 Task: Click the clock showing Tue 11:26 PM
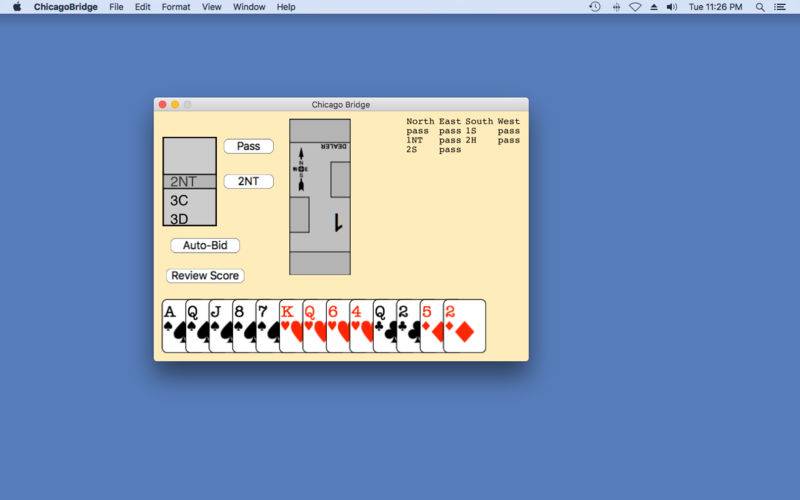pyautogui.click(x=715, y=7)
